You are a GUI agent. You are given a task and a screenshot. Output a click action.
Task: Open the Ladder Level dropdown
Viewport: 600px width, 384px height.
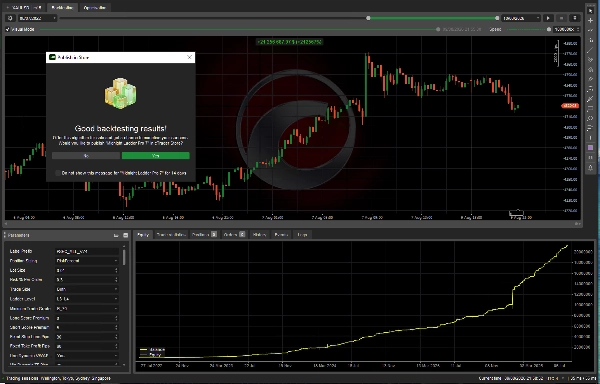coord(87,299)
